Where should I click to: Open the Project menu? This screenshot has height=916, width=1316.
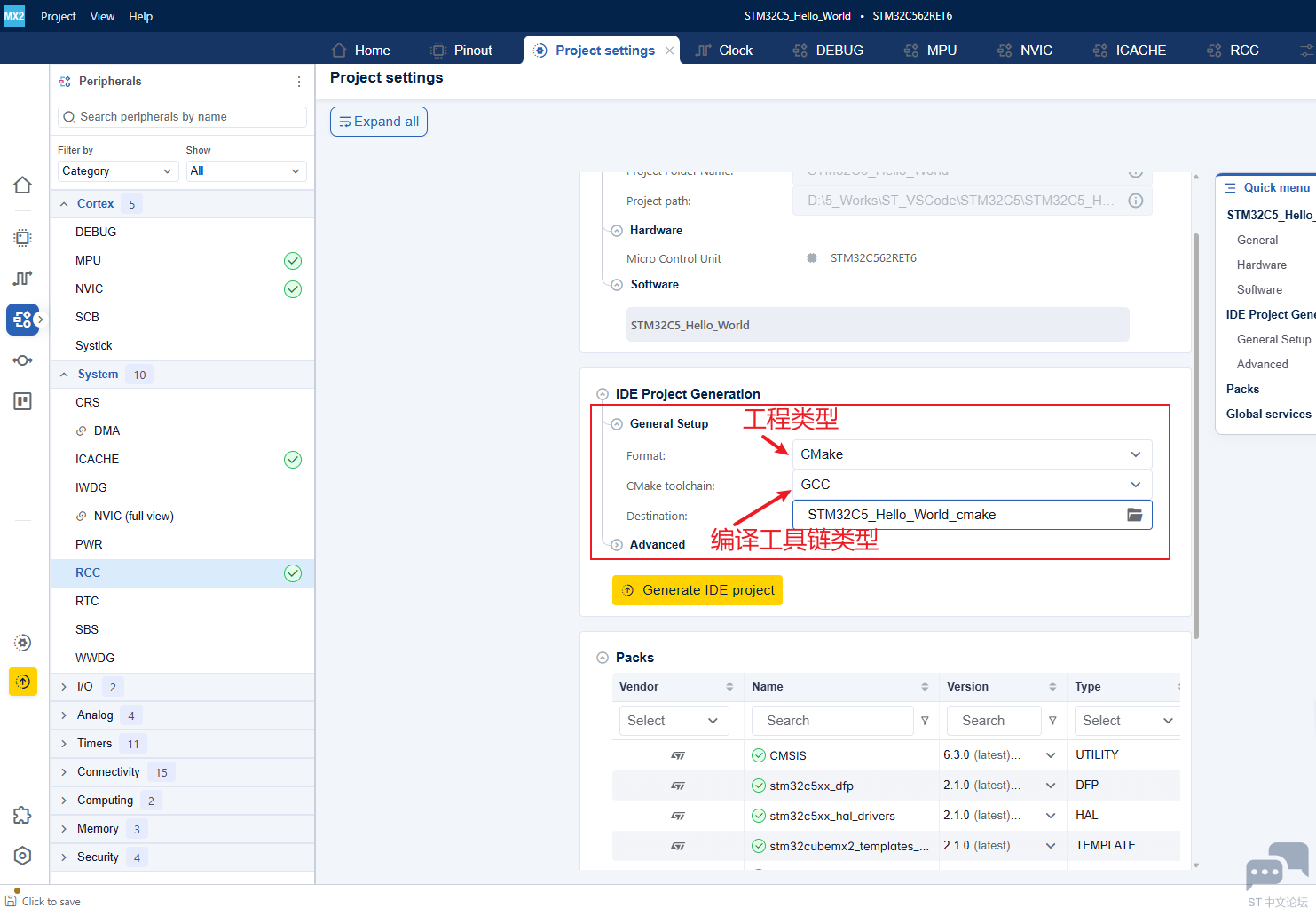point(59,16)
